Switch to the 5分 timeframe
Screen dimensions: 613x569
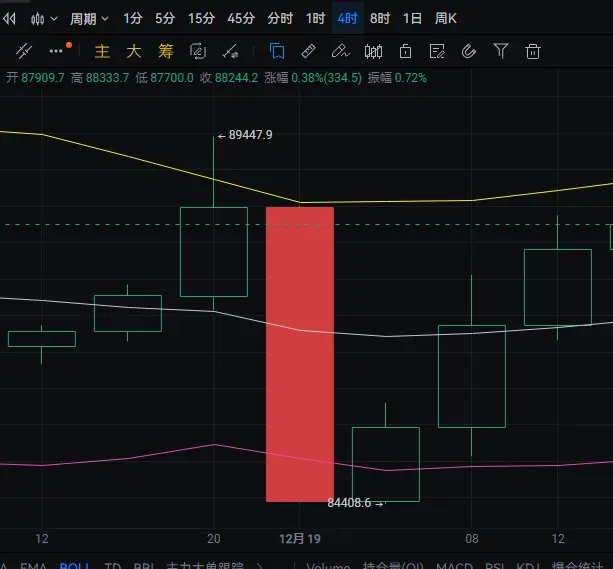165,18
